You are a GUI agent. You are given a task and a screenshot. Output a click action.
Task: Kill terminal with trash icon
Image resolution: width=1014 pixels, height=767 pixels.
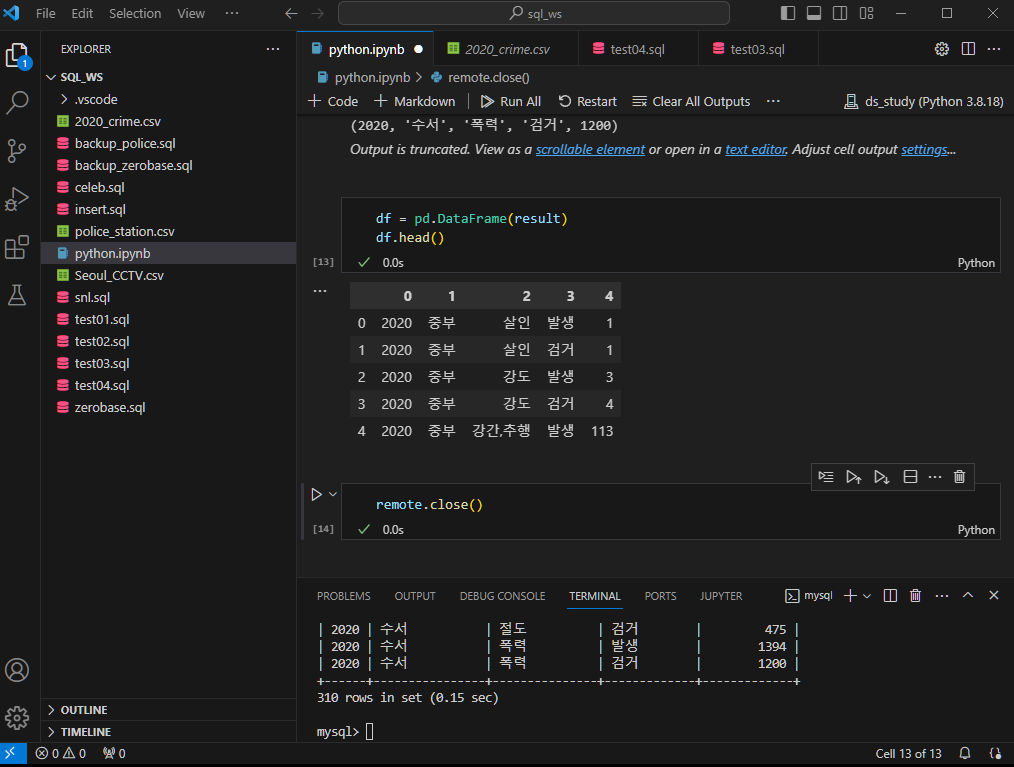tap(915, 596)
